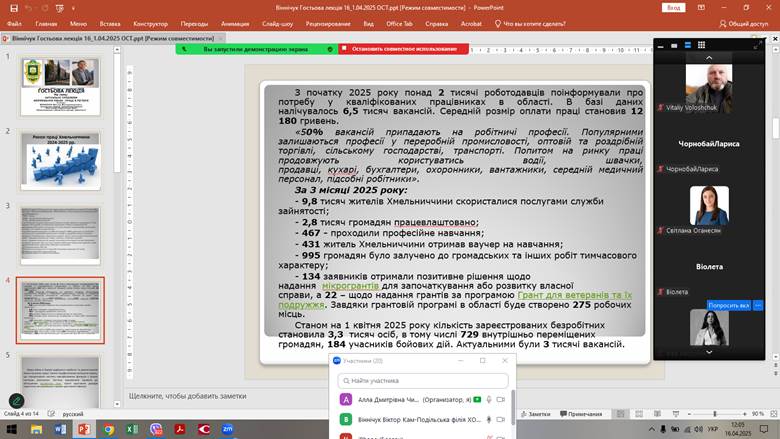
Task: Click Остановить совместное использование button
Action: 403,48
